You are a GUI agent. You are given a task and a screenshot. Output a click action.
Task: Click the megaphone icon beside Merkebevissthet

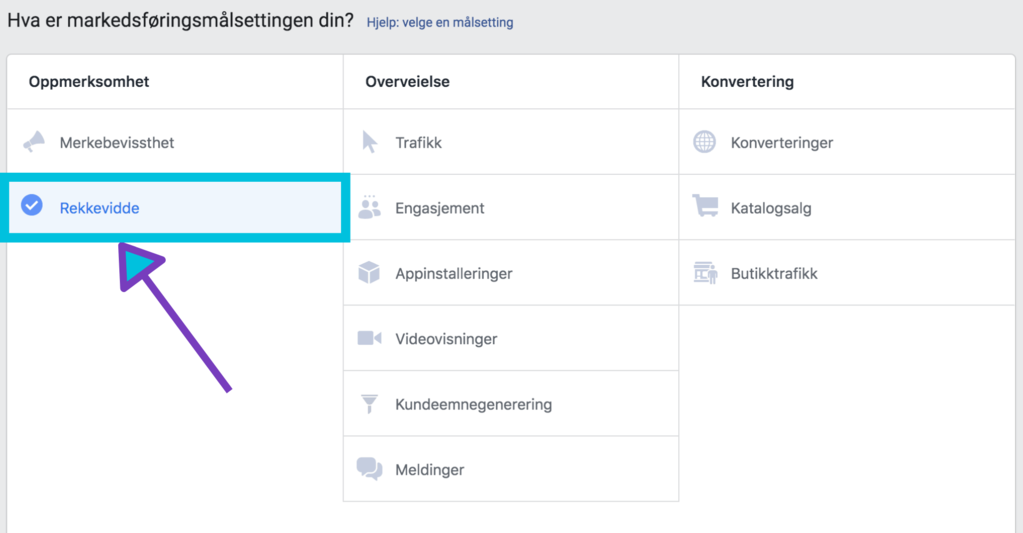coord(34,142)
